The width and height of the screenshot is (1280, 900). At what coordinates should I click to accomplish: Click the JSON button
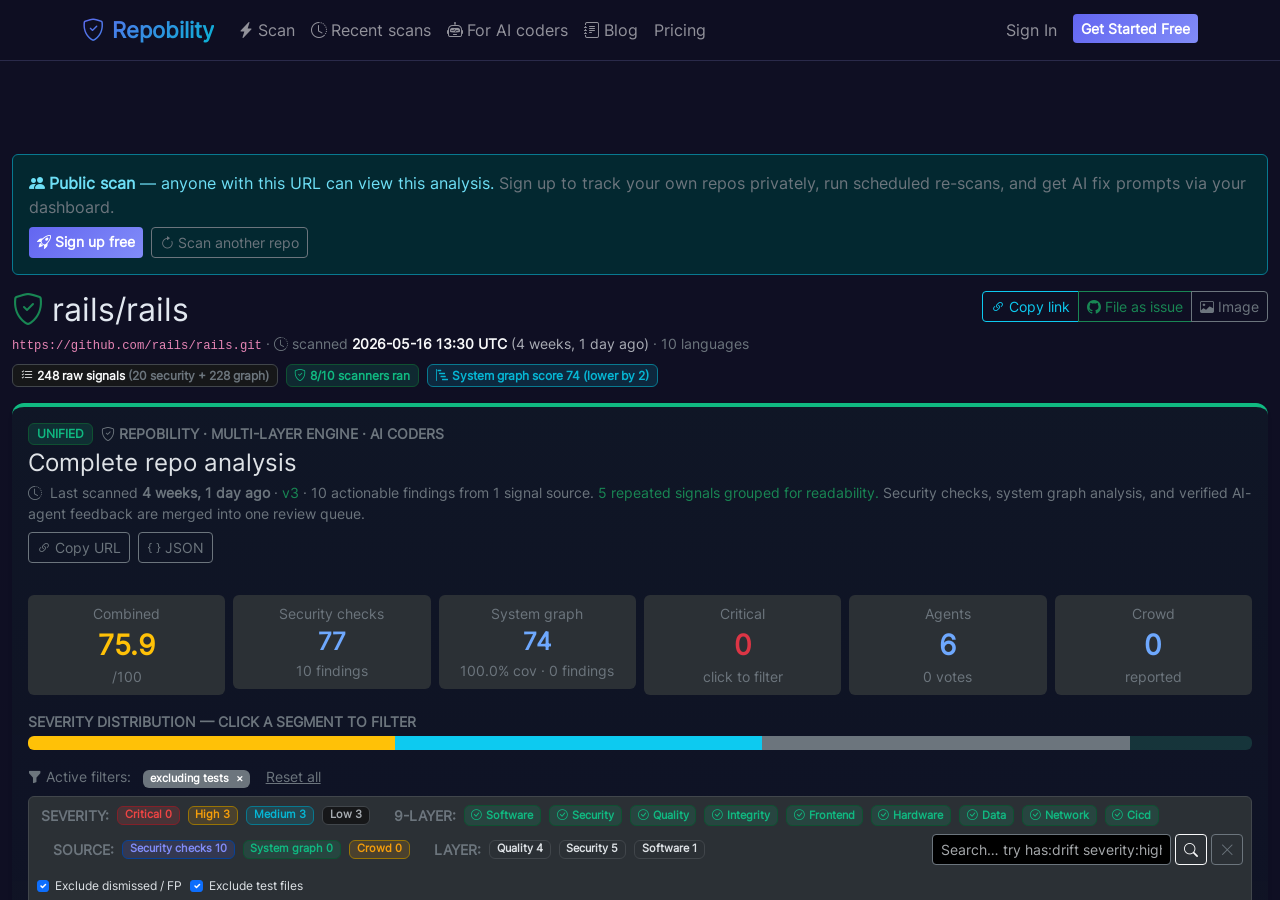pos(175,548)
